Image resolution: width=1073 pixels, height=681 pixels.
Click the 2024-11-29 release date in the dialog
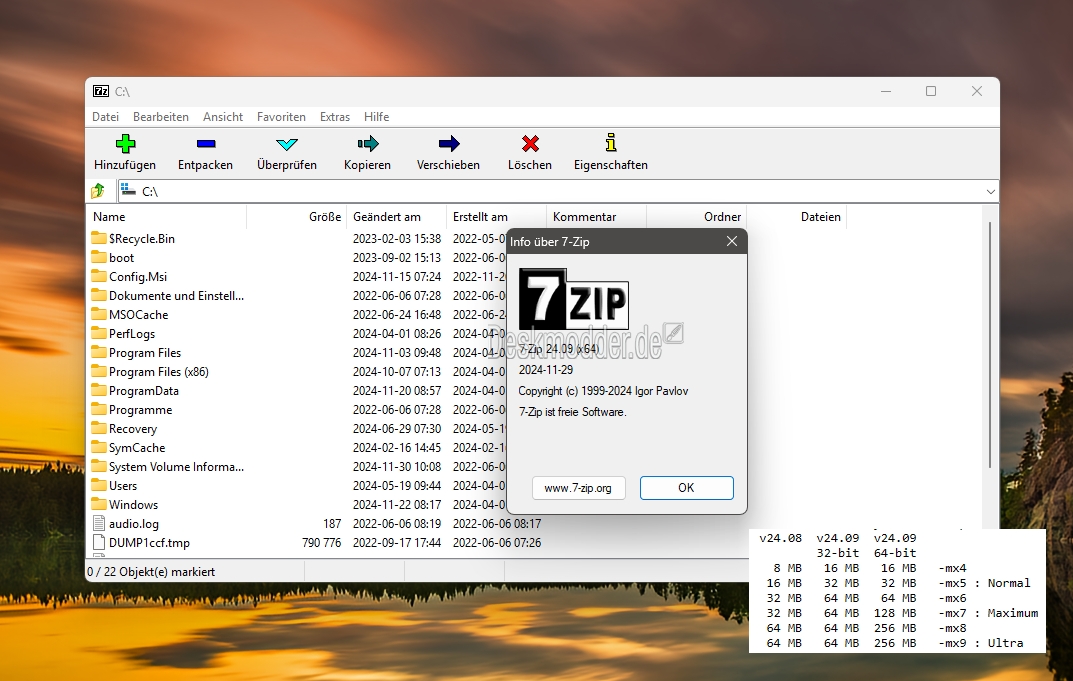546,370
